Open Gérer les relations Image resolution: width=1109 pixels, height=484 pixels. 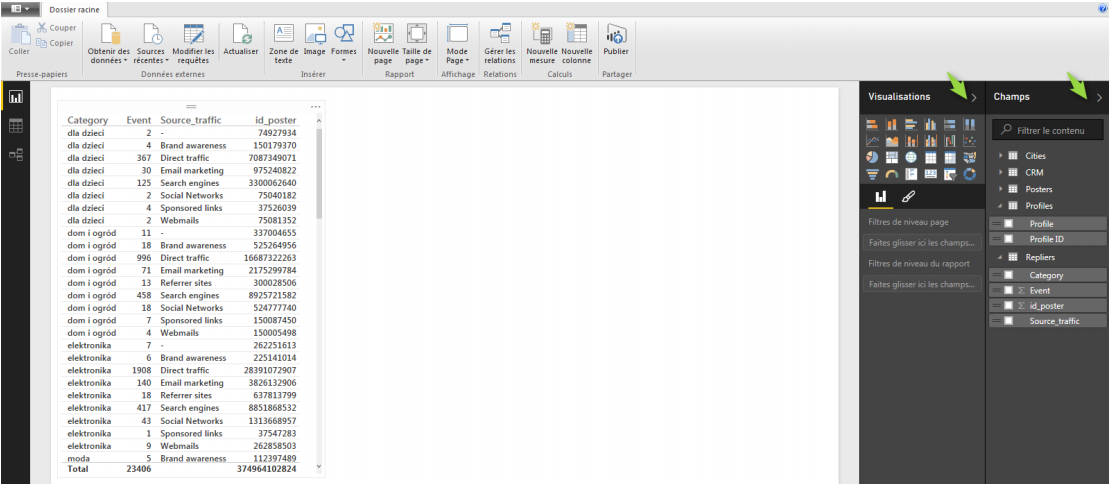pyautogui.click(x=500, y=36)
